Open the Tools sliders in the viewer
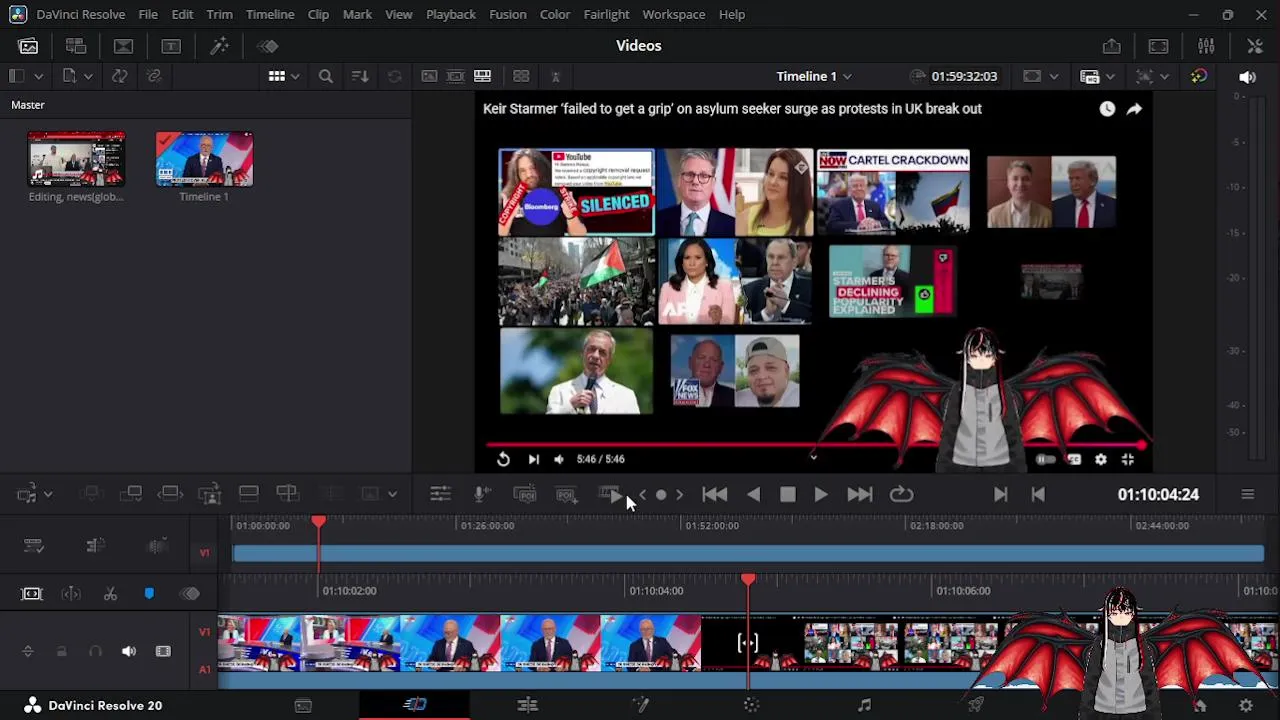Screen dimensions: 1280x720 click(440, 494)
